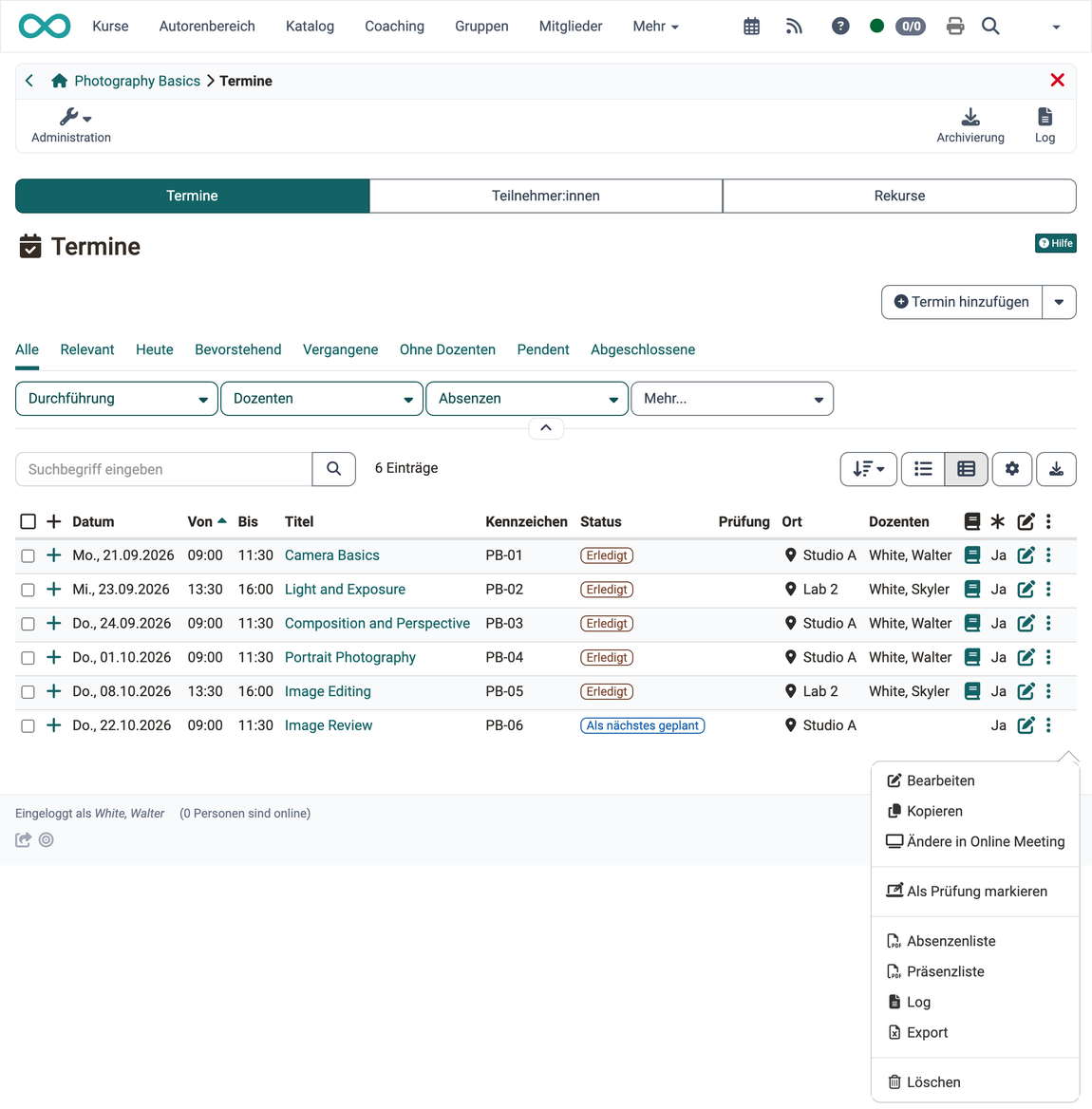Click the OpenOlat infinity logo
The width and height of the screenshot is (1092, 1109).
point(45,27)
